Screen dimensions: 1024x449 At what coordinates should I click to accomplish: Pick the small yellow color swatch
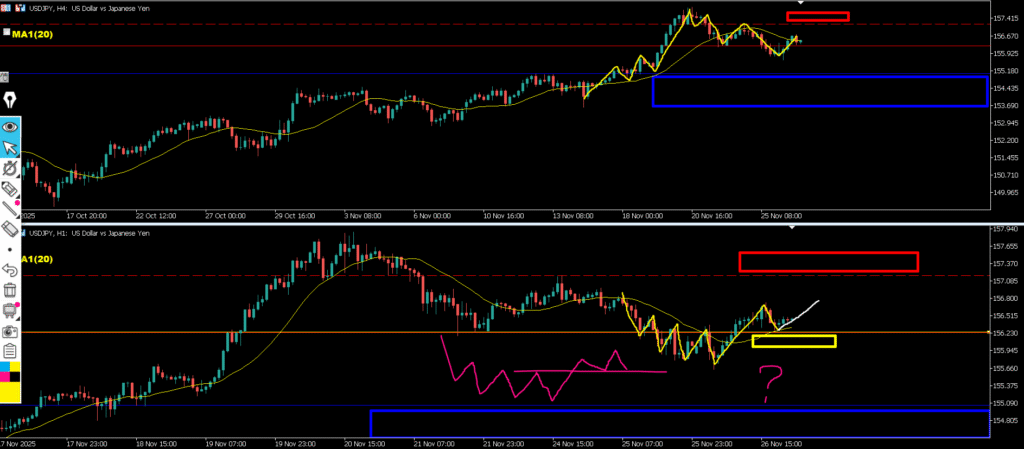[x=16, y=367]
